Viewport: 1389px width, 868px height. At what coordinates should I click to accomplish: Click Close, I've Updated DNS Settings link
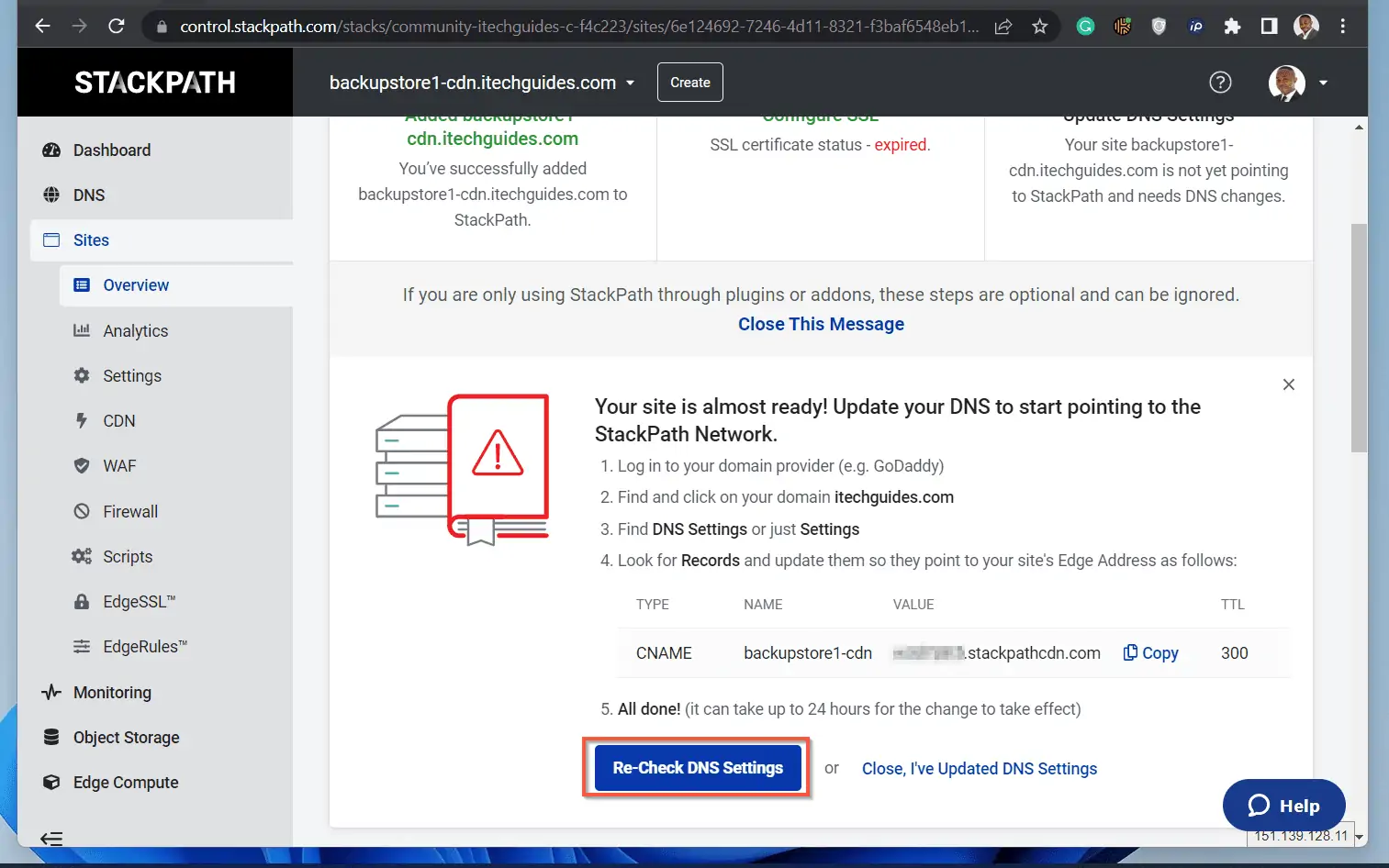tap(980, 769)
